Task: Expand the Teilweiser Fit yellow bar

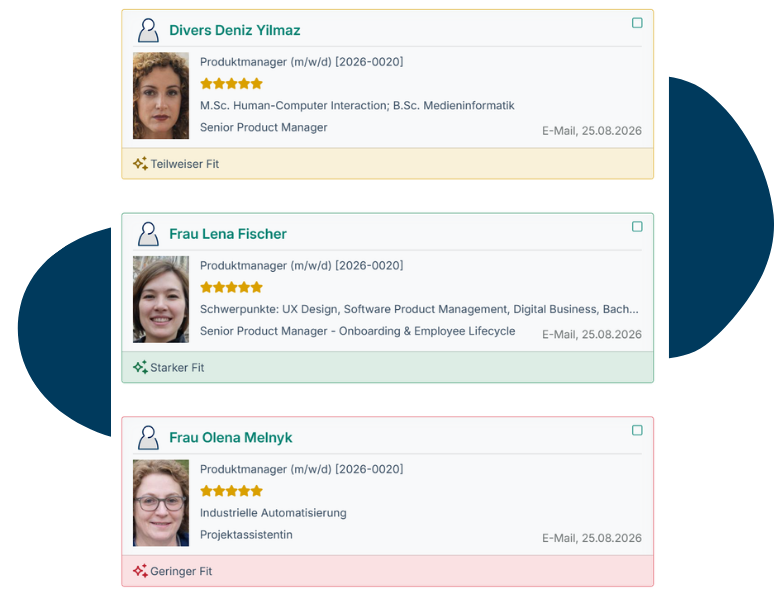Action: (x=388, y=164)
